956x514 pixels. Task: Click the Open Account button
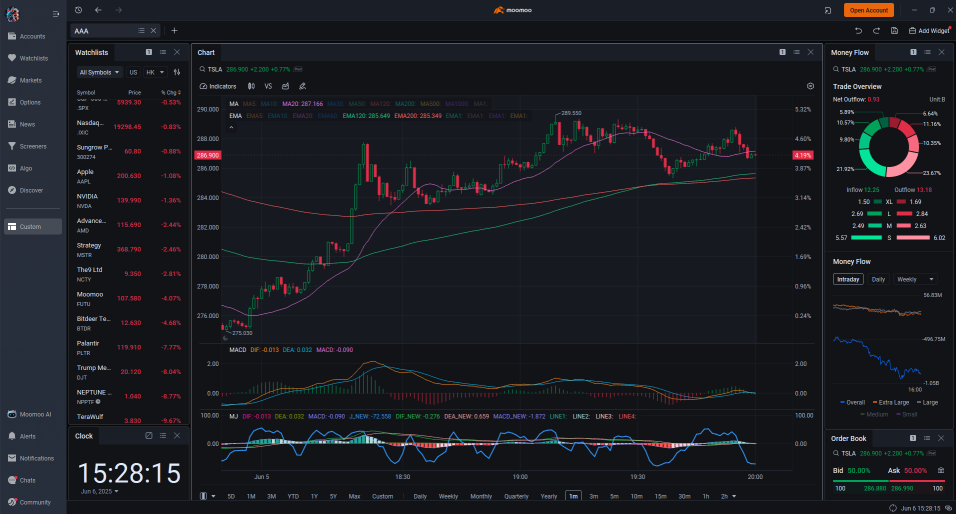(869, 10)
